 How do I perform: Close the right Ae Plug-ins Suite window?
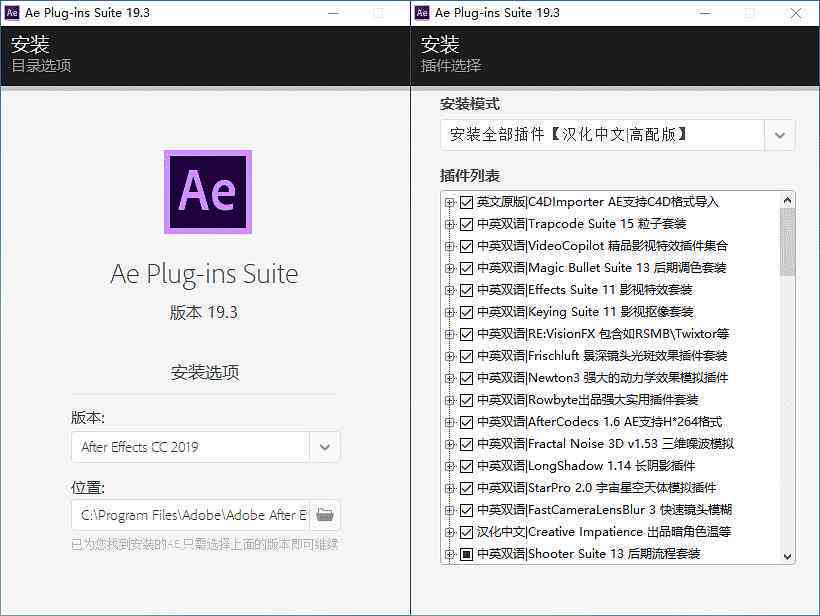pos(795,13)
